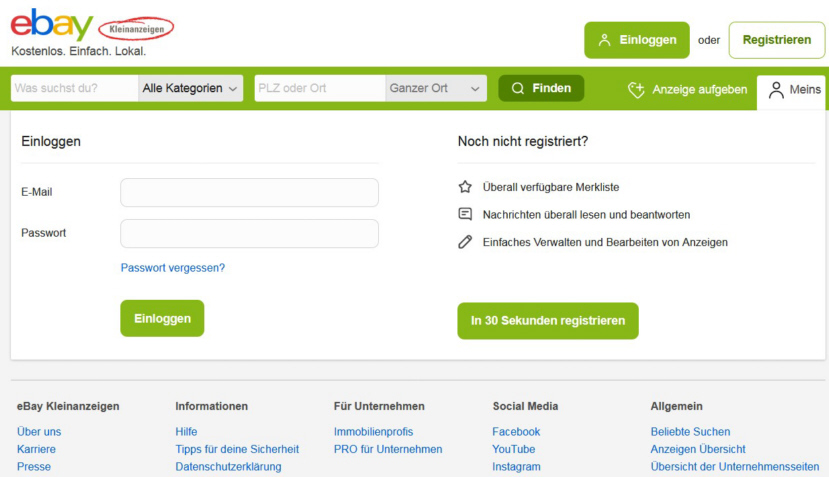Click the Informationen footer heading
The width and height of the screenshot is (829, 477).
tap(211, 406)
